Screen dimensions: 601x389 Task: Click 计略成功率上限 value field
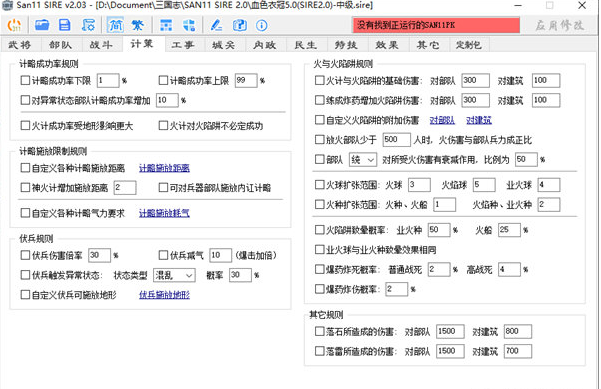(246, 80)
